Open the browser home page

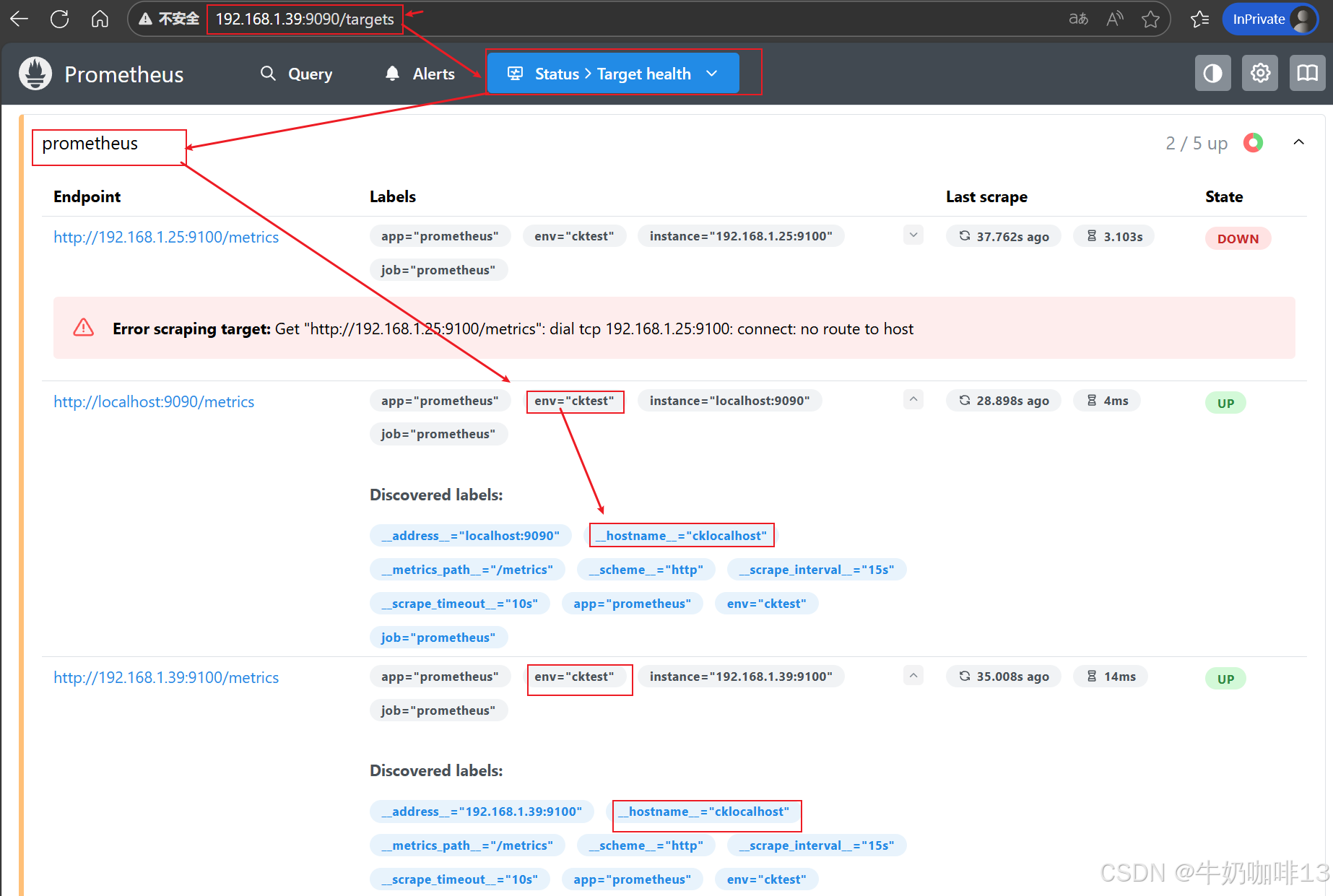100,19
